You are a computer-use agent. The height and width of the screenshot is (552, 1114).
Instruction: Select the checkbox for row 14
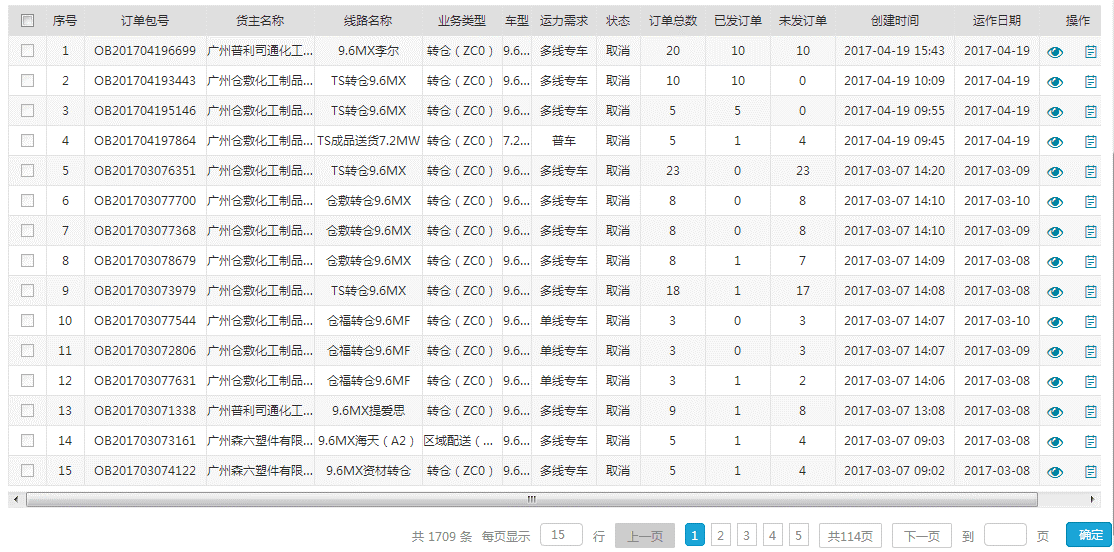[27, 440]
